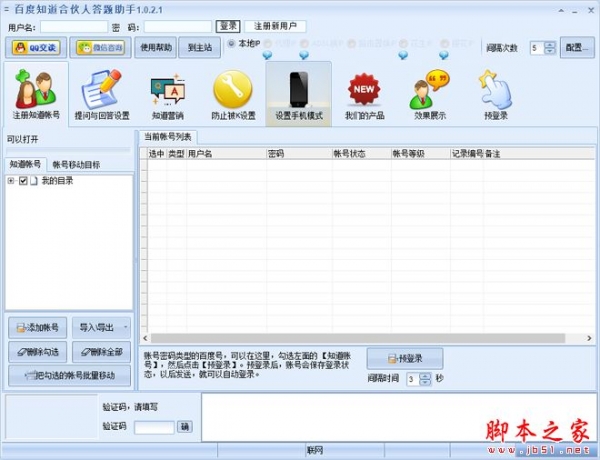Click the 选中 column header
Viewport: 600px width, 460px height.
pos(157,154)
